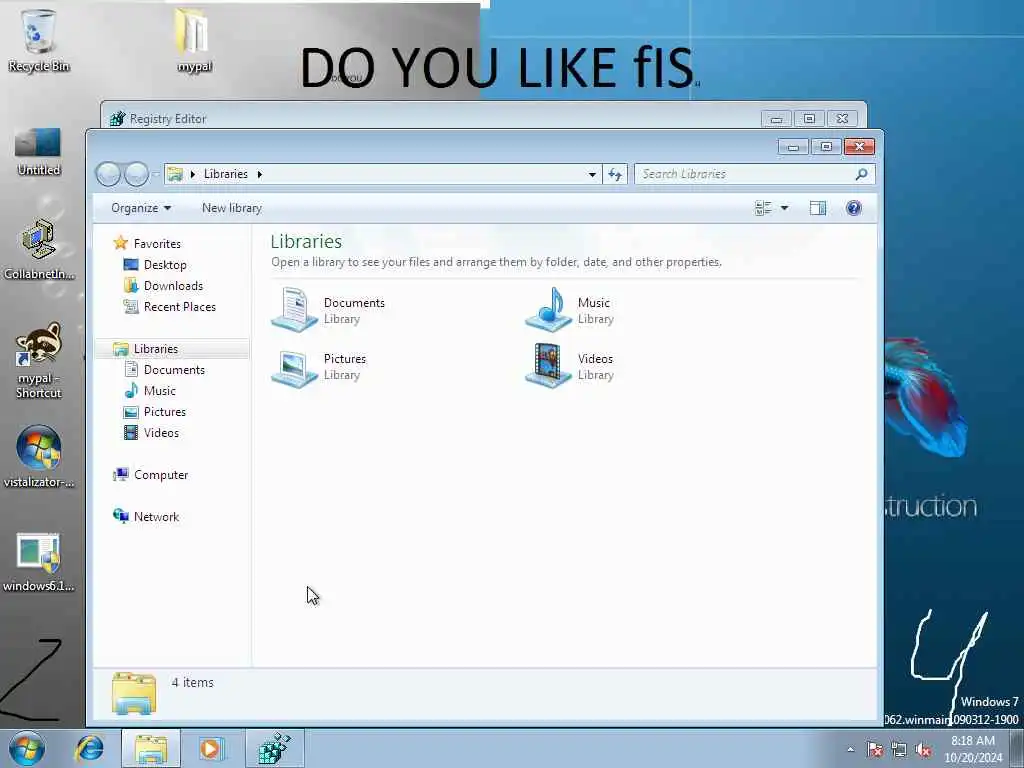The height and width of the screenshot is (768, 1024).
Task: Click the search magnifier icon
Action: pos(861,174)
